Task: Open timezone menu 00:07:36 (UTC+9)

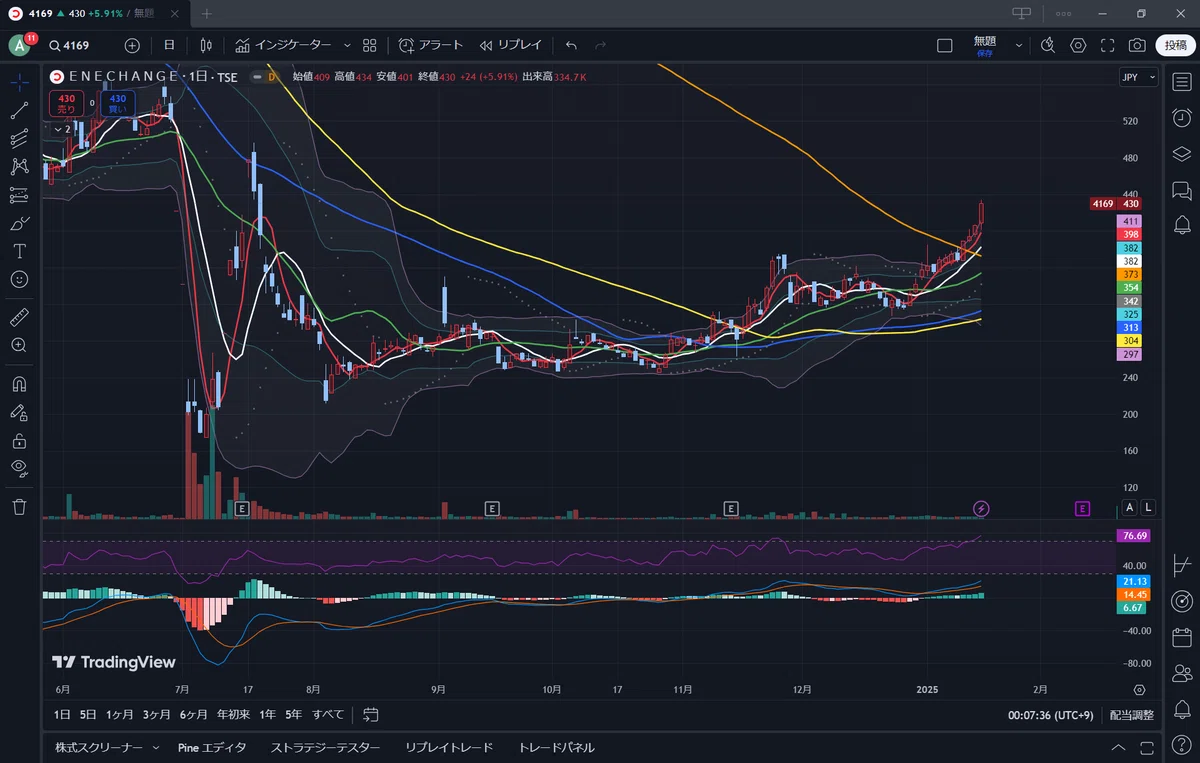Action: point(1050,715)
